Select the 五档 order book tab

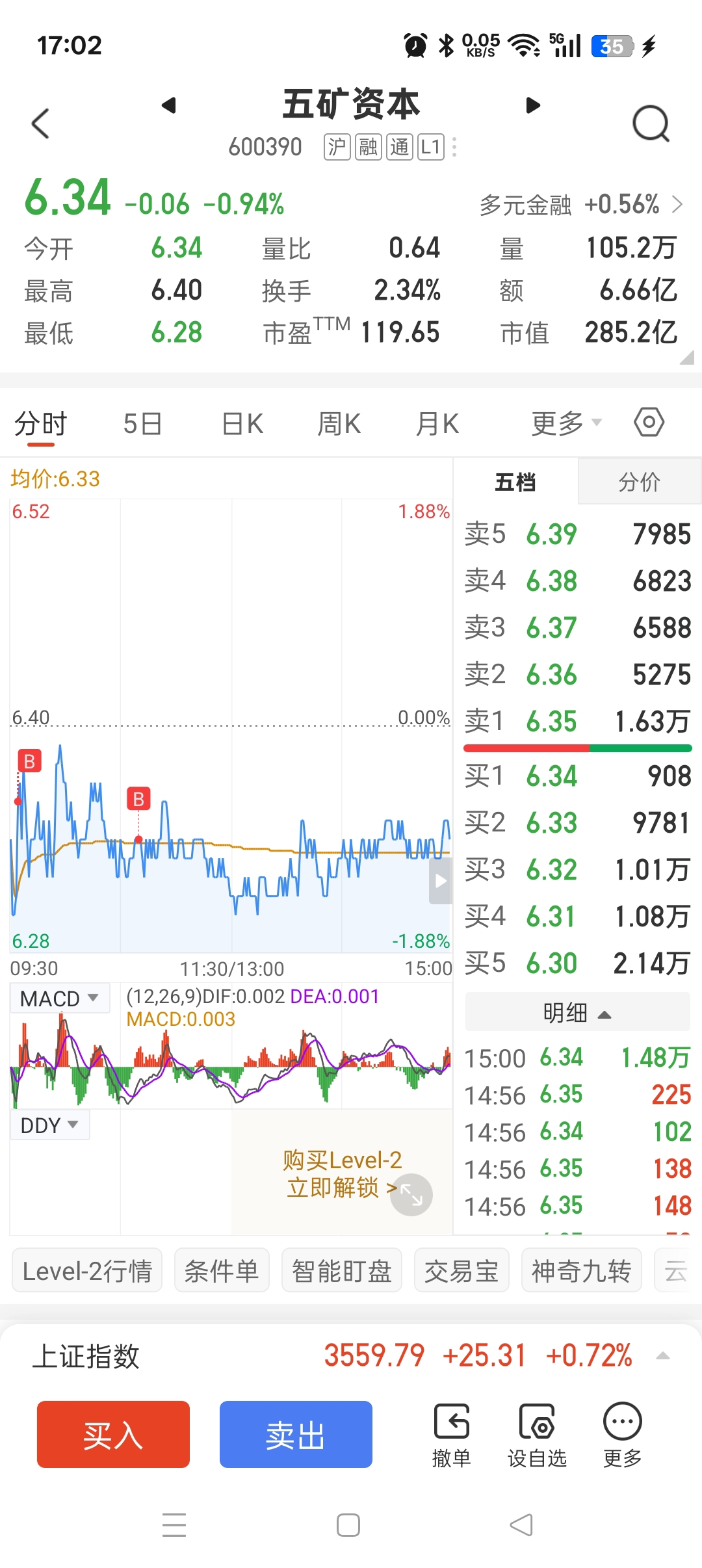[x=515, y=482]
